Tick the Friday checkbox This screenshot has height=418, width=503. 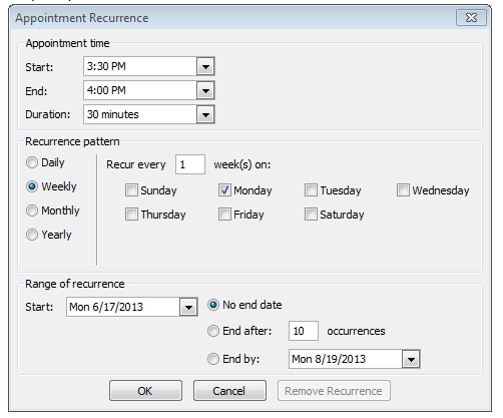pos(224,214)
